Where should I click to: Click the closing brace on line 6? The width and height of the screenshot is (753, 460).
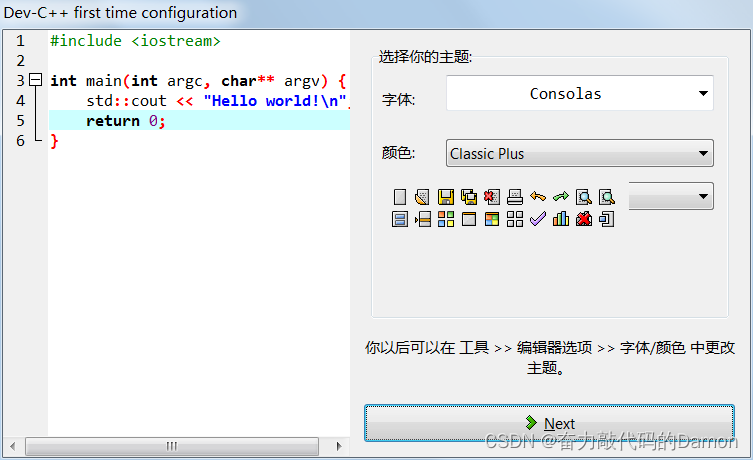(x=54, y=141)
